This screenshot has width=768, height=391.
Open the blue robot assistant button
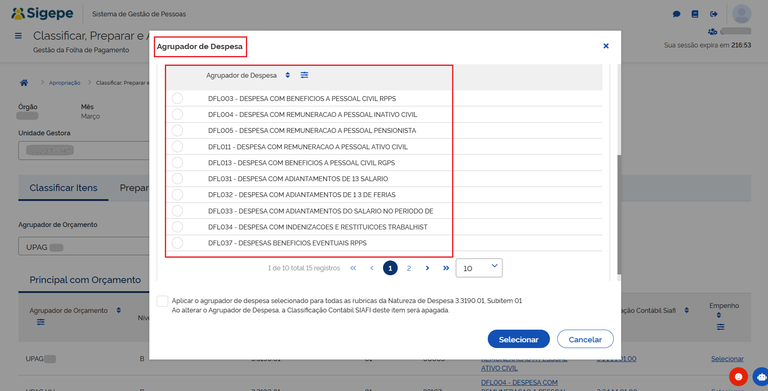coord(761,376)
